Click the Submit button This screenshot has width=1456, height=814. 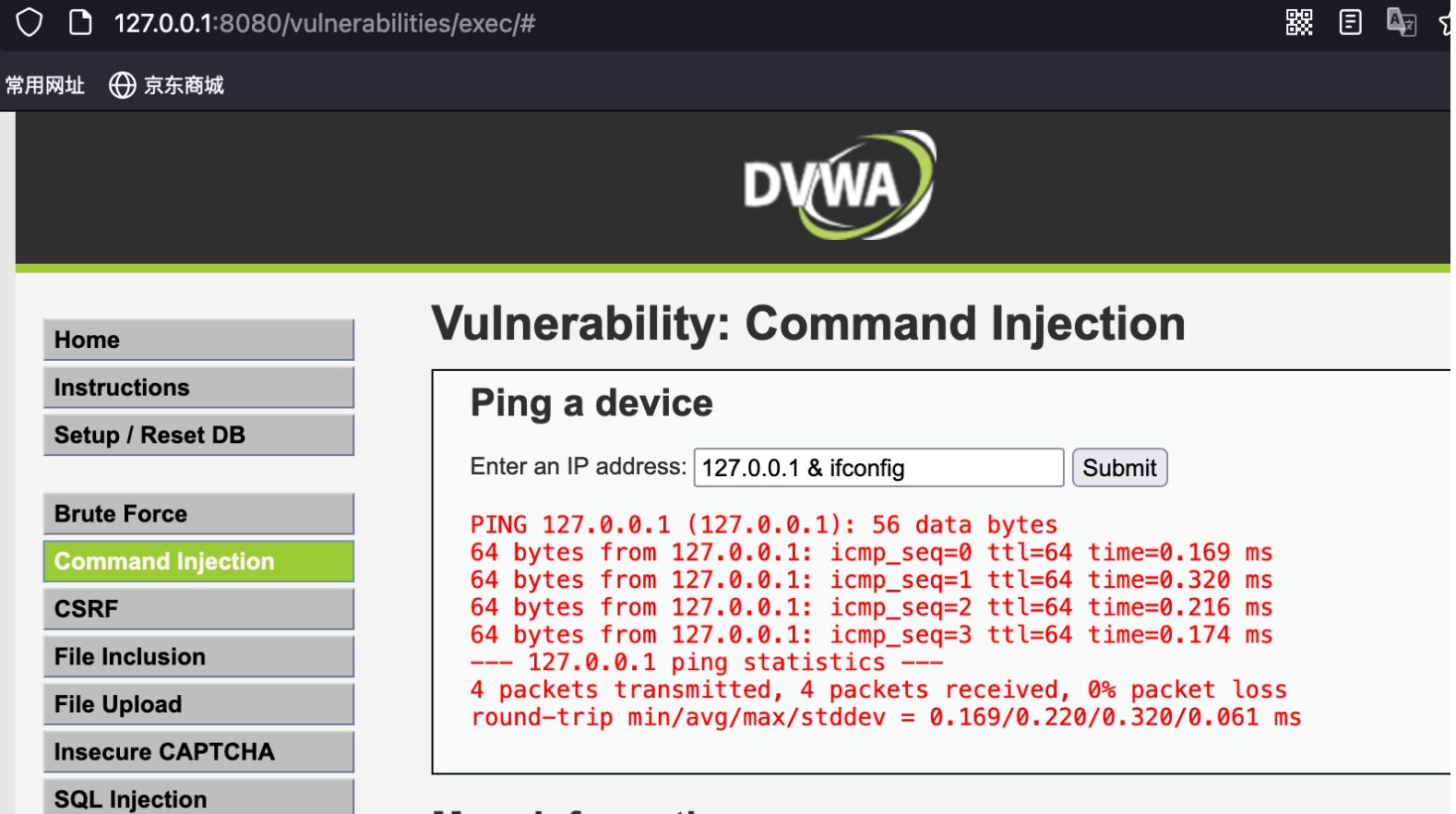[x=1119, y=468]
